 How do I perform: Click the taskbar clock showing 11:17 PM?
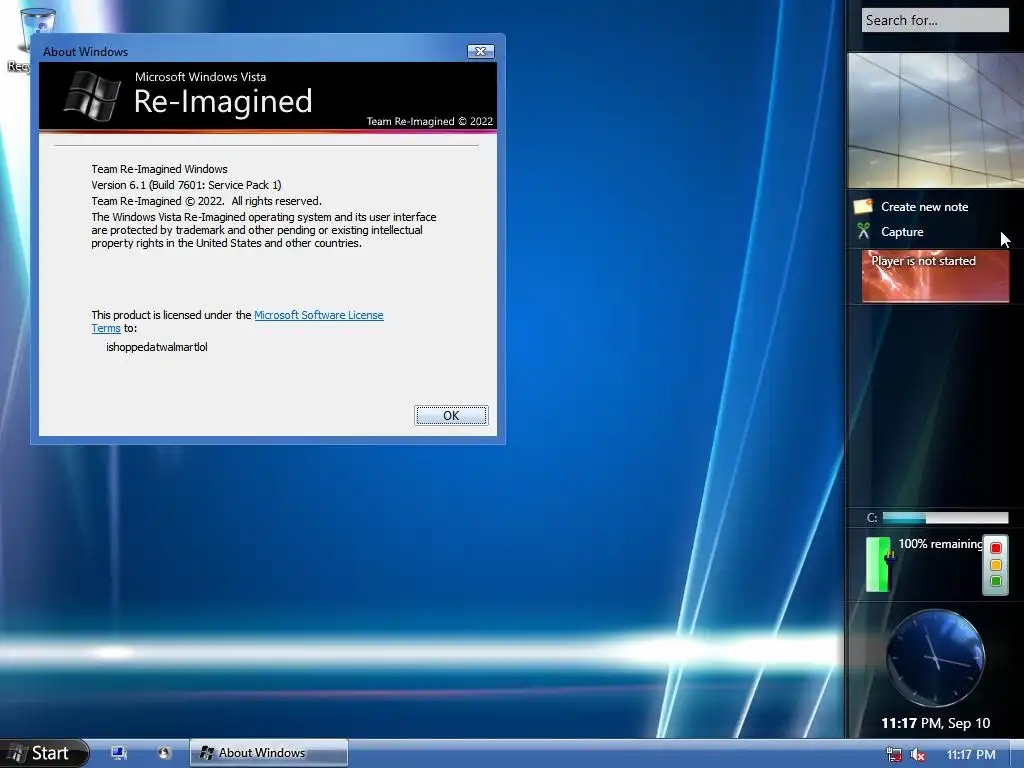pyautogui.click(x=971, y=754)
